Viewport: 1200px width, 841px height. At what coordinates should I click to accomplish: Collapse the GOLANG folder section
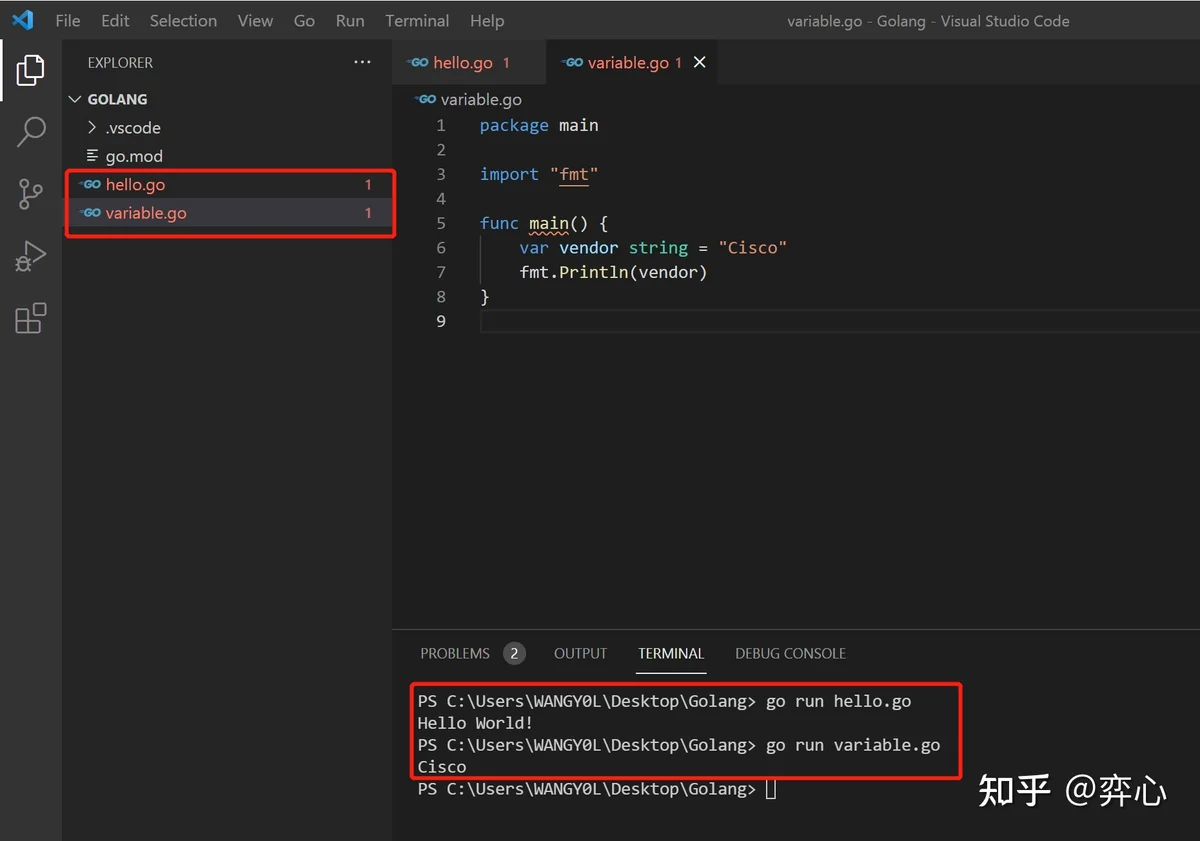coord(74,99)
